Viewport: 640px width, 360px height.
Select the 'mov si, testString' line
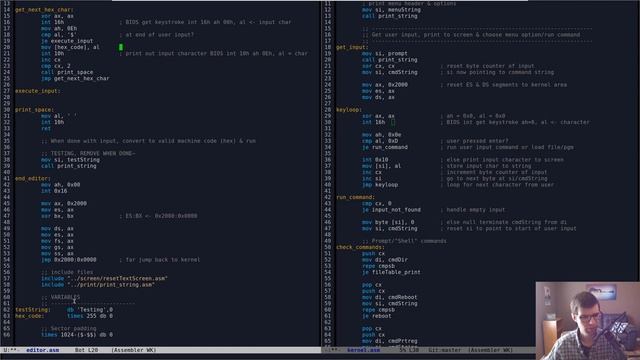(70, 160)
